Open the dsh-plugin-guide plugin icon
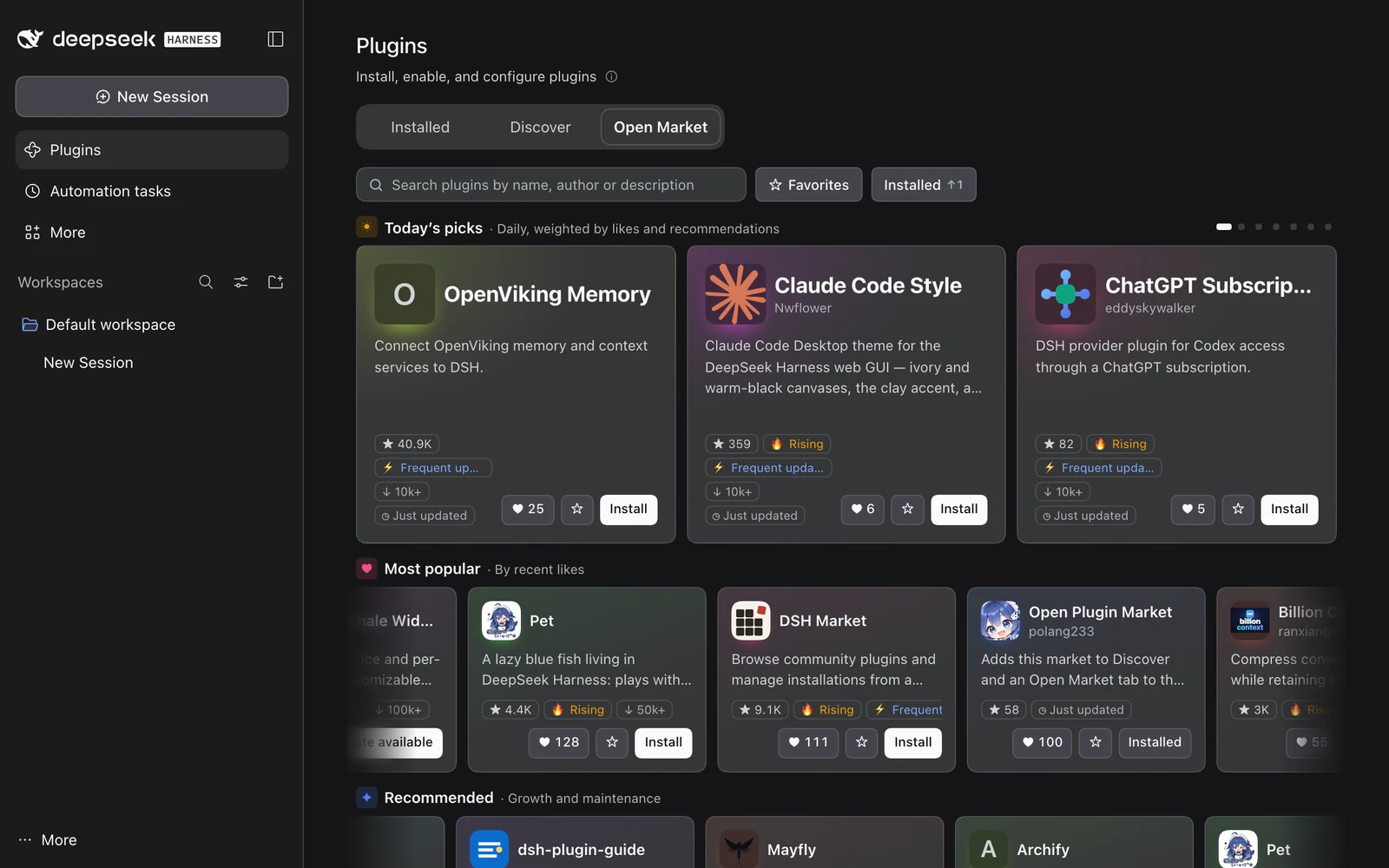The height and width of the screenshot is (868, 1389). point(490,850)
